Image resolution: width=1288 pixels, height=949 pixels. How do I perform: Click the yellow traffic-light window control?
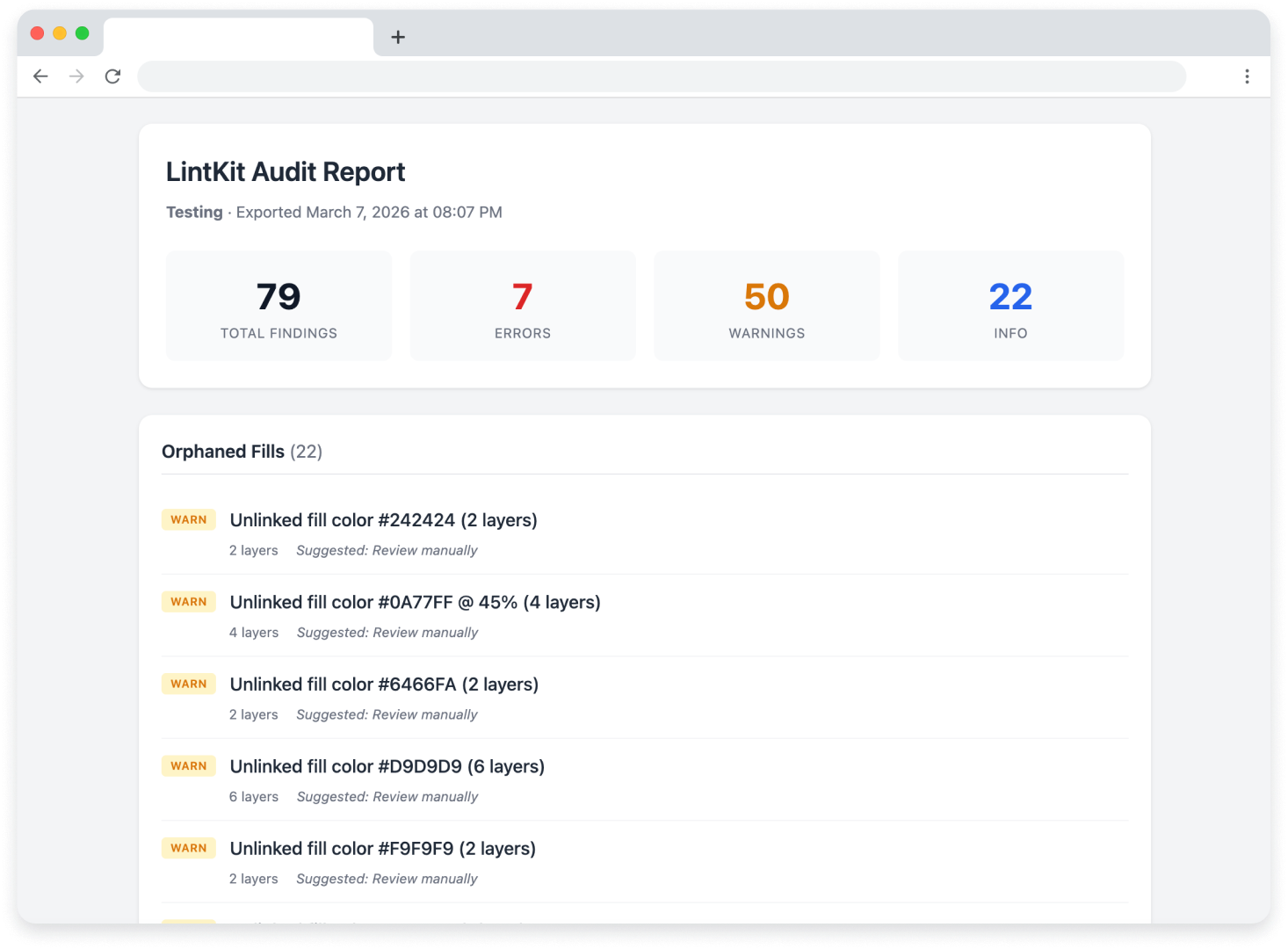coord(59,33)
